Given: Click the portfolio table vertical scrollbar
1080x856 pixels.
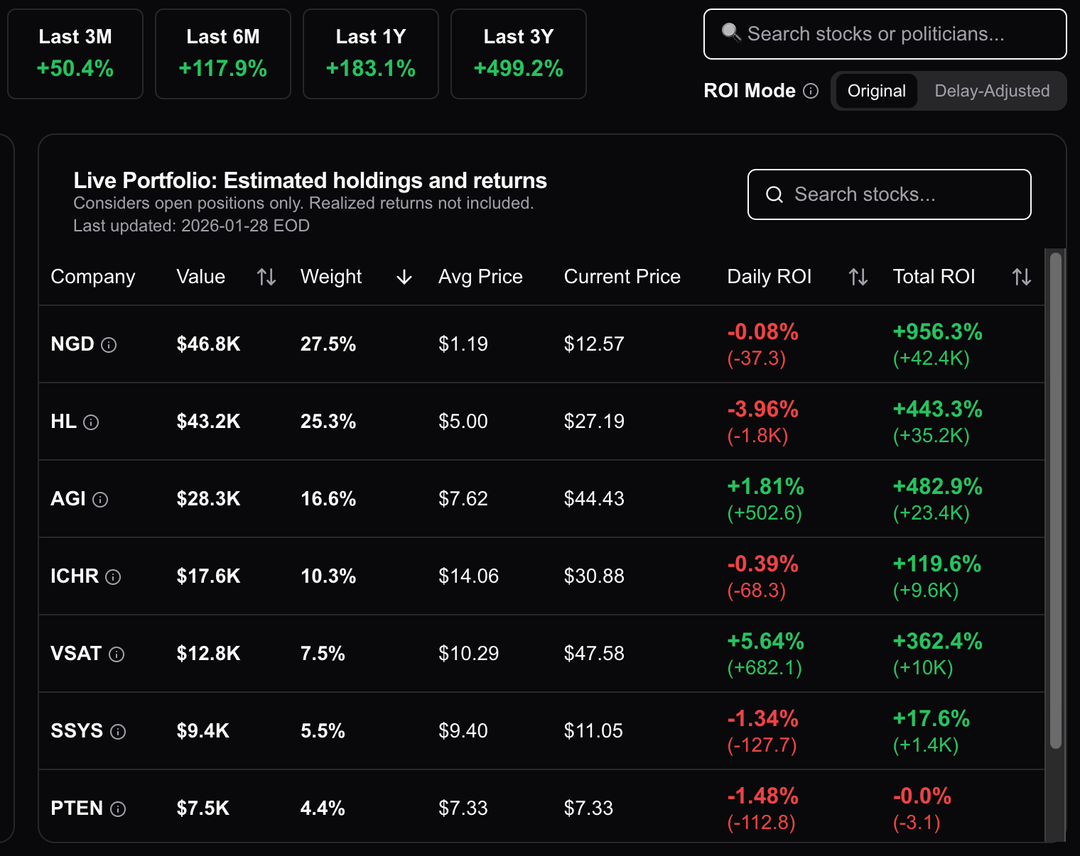Looking at the screenshot, I should 1055,500.
